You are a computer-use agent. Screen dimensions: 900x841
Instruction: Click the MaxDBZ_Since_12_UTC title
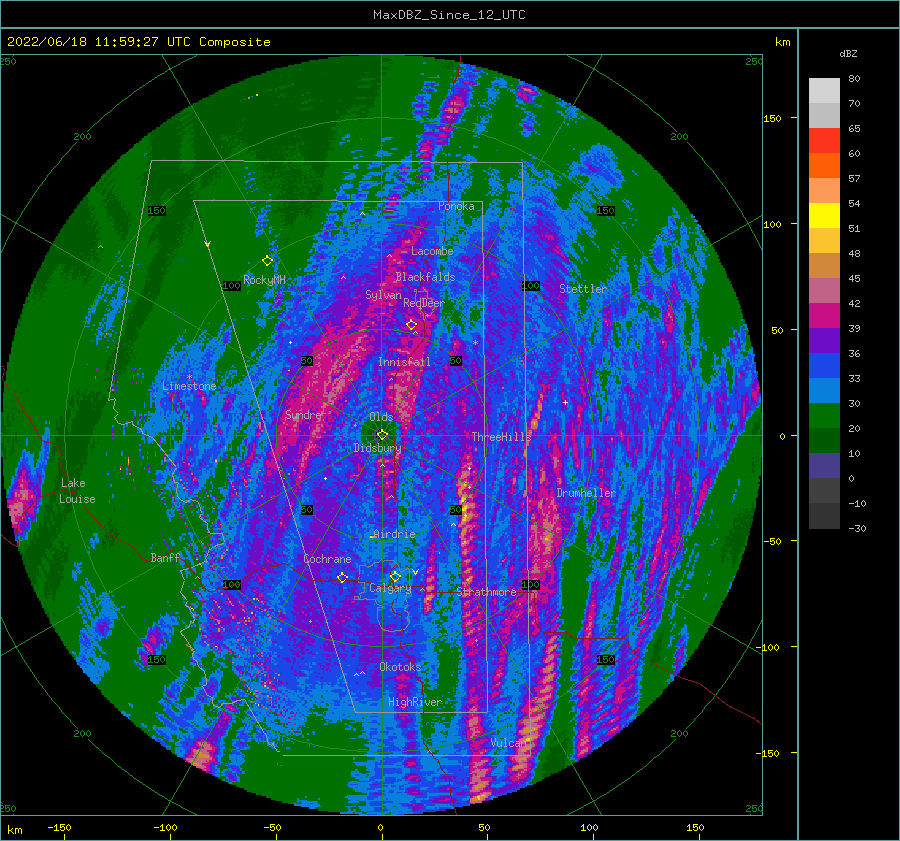(449, 15)
